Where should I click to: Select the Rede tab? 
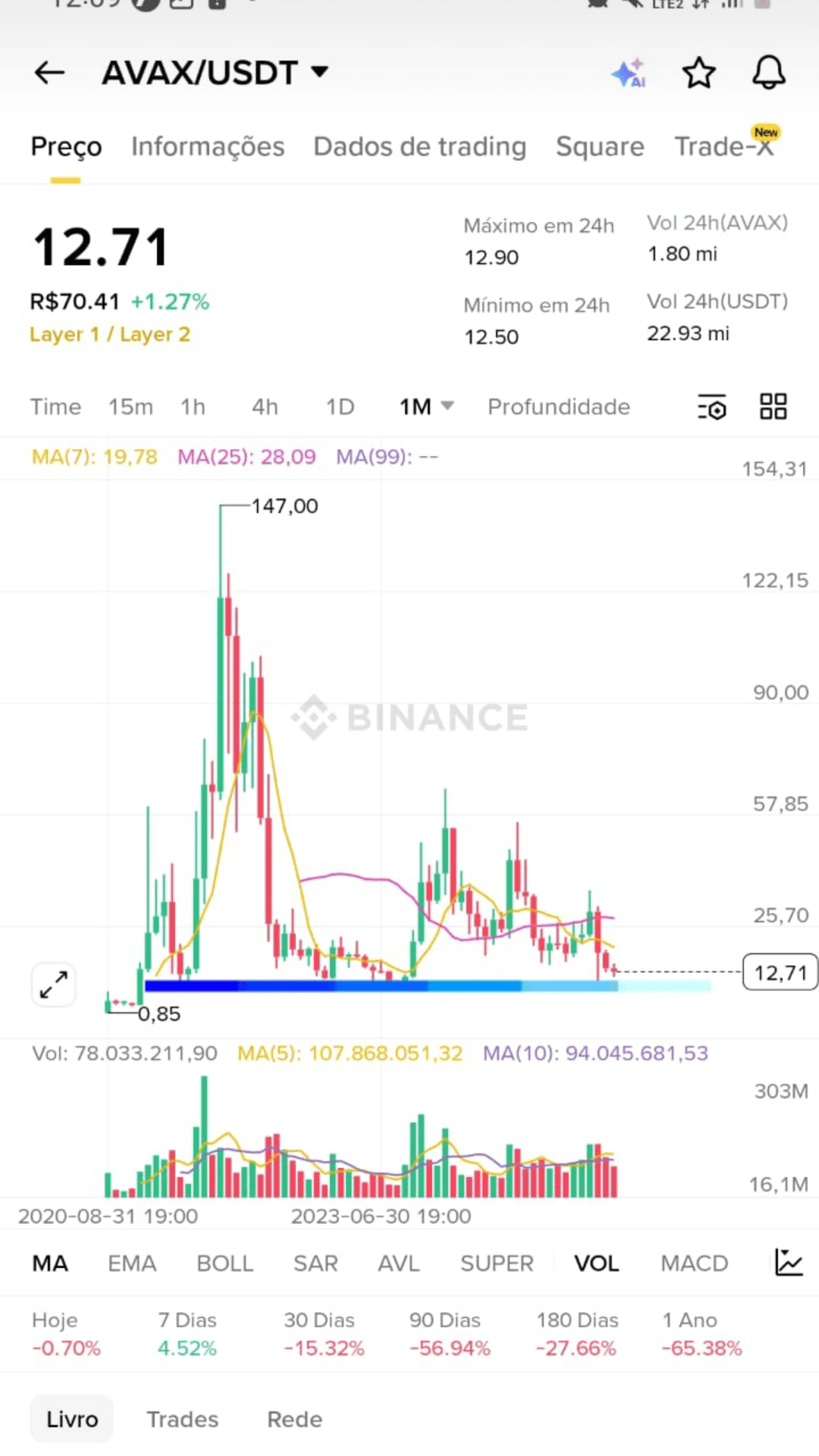(x=294, y=1419)
